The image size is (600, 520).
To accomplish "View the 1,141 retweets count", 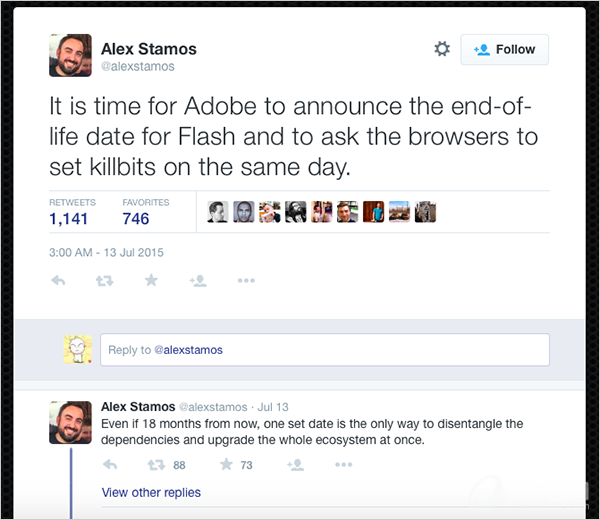I will tap(69, 218).
